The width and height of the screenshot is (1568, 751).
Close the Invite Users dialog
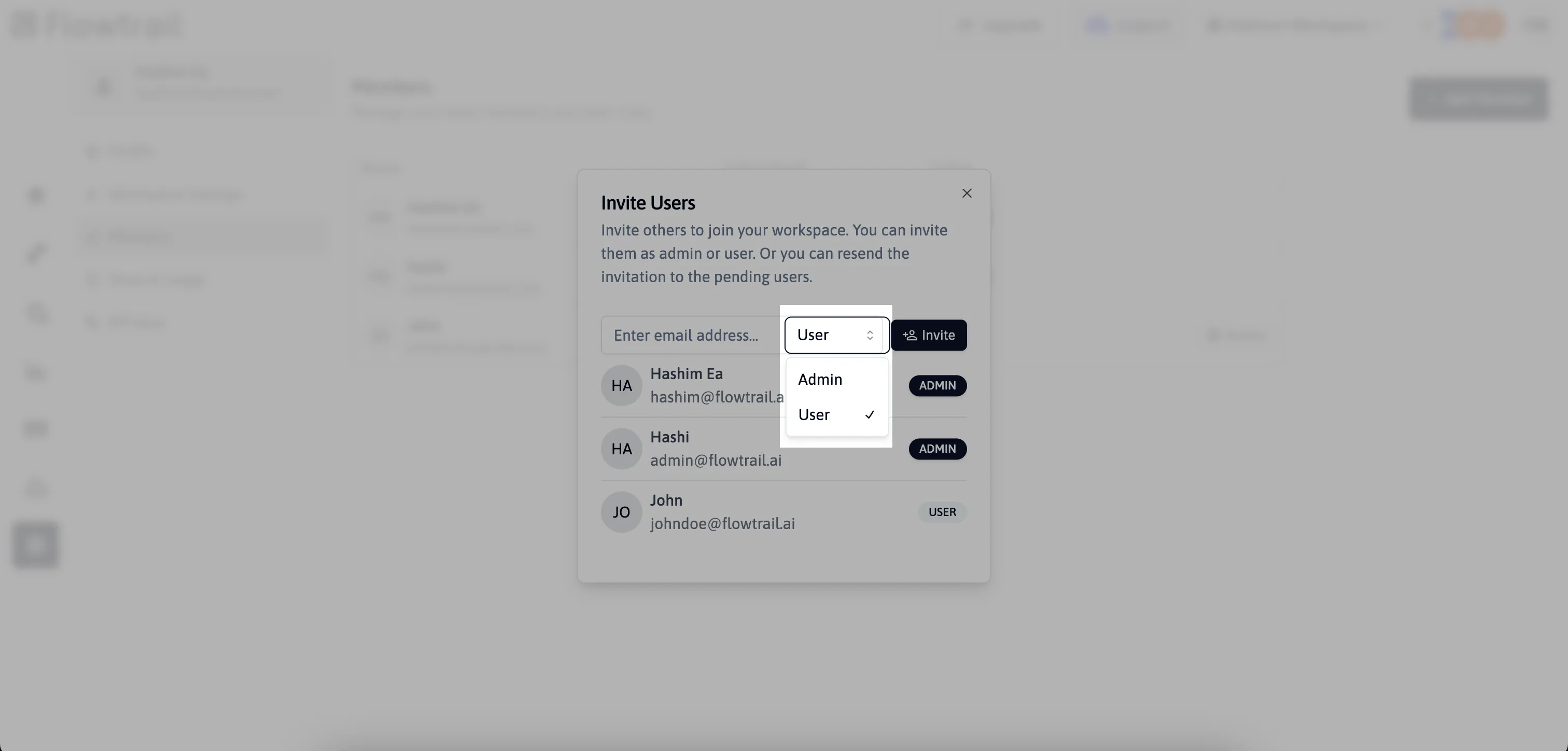click(967, 193)
